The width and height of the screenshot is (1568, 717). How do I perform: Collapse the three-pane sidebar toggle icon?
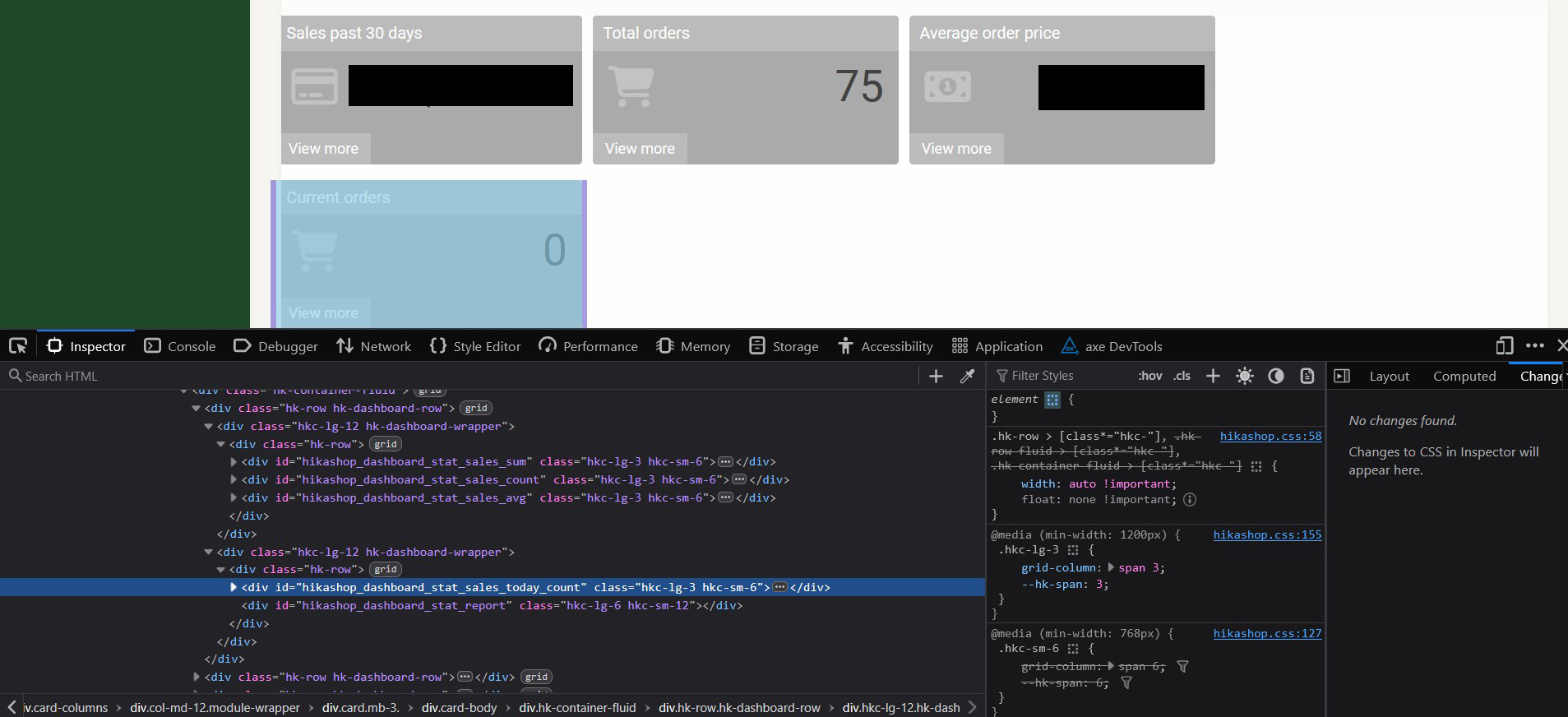1342,376
